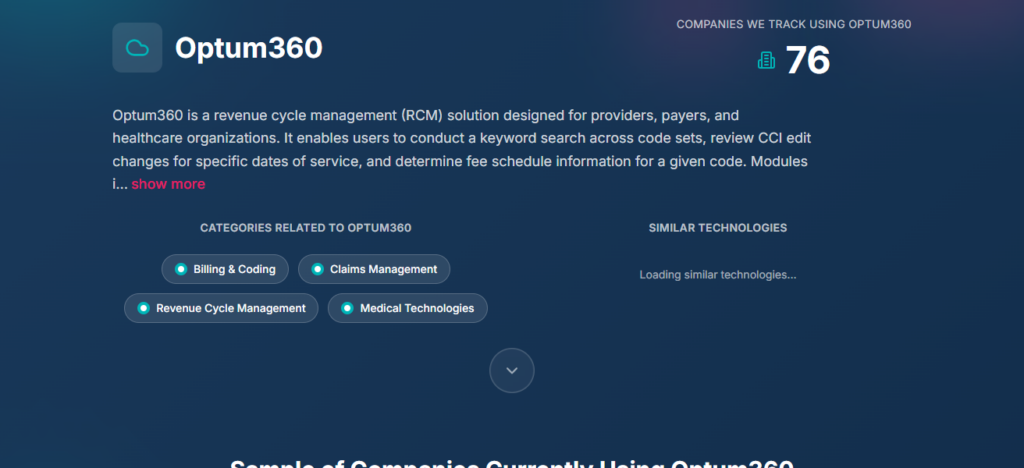Image resolution: width=1024 pixels, height=468 pixels.
Task: Click the 'Similar Technologies' heading
Action: click(718, 228)
